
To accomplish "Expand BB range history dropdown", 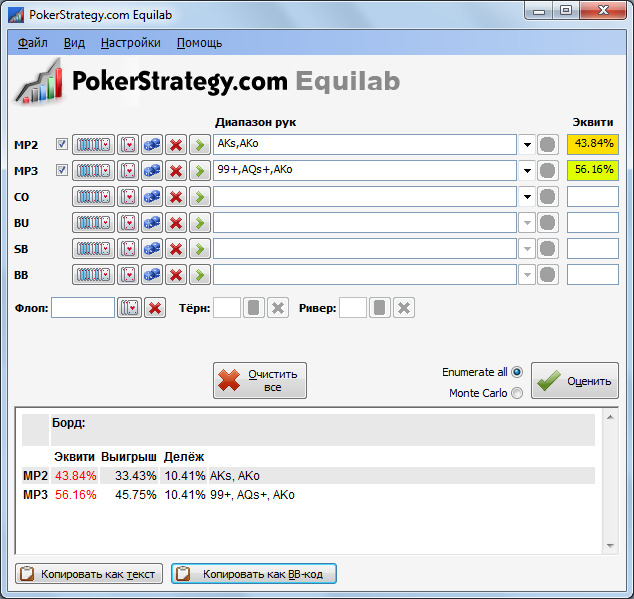I will pos(527,275).
